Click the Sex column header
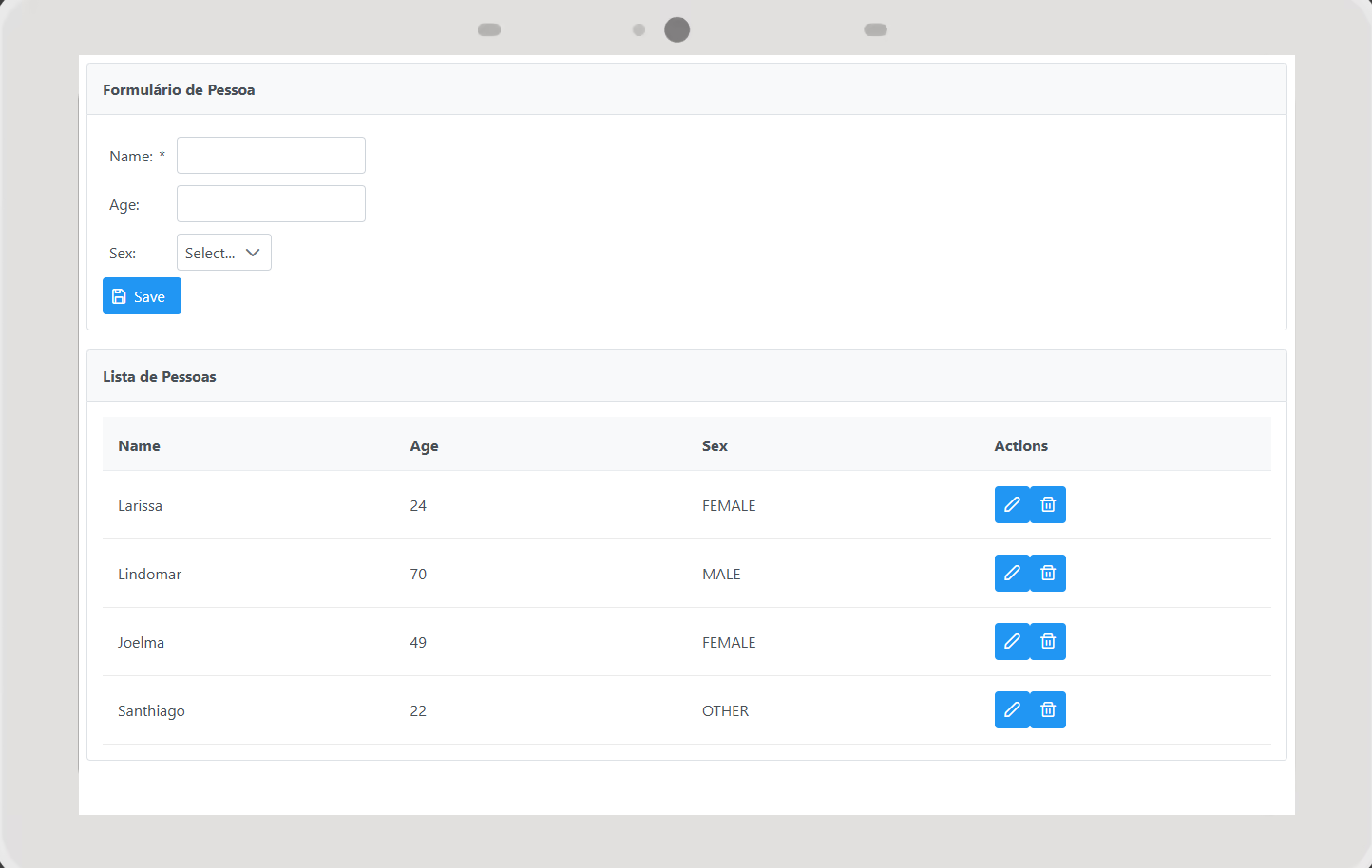Image resolution: width=1372 pixels, height=868 pixels. click(715, 446)
